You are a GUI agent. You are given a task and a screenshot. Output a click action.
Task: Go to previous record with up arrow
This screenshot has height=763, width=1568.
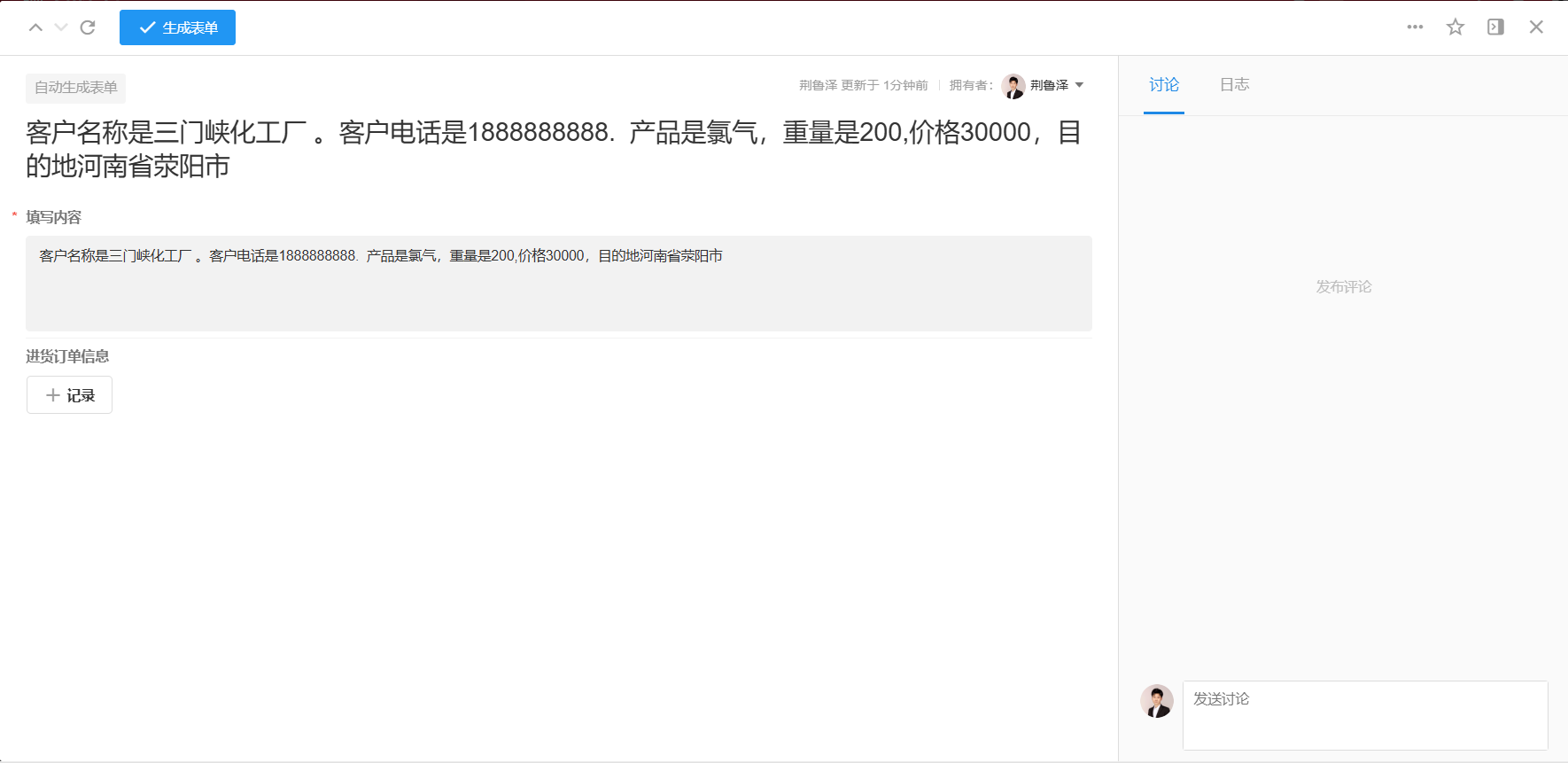tap(35, 27)
